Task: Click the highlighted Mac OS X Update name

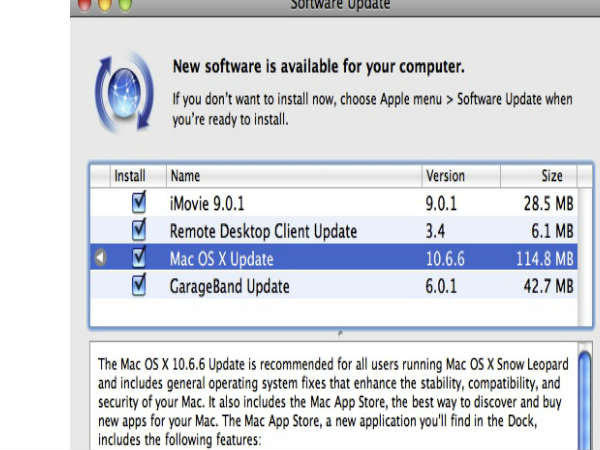Action: point(221,259)
